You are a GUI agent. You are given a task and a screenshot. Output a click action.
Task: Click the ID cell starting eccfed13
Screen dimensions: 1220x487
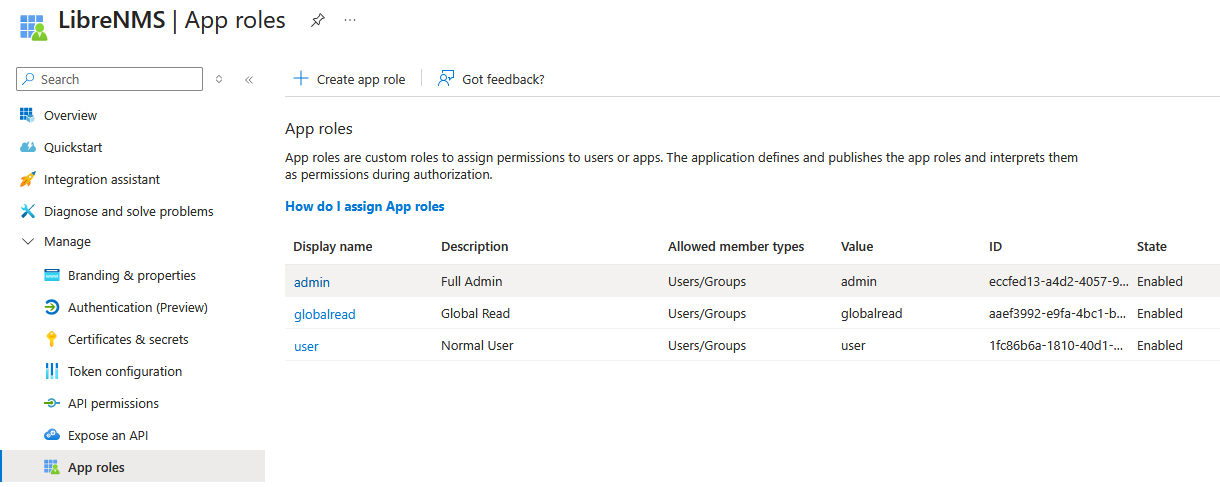click(x=1059, y=281)
